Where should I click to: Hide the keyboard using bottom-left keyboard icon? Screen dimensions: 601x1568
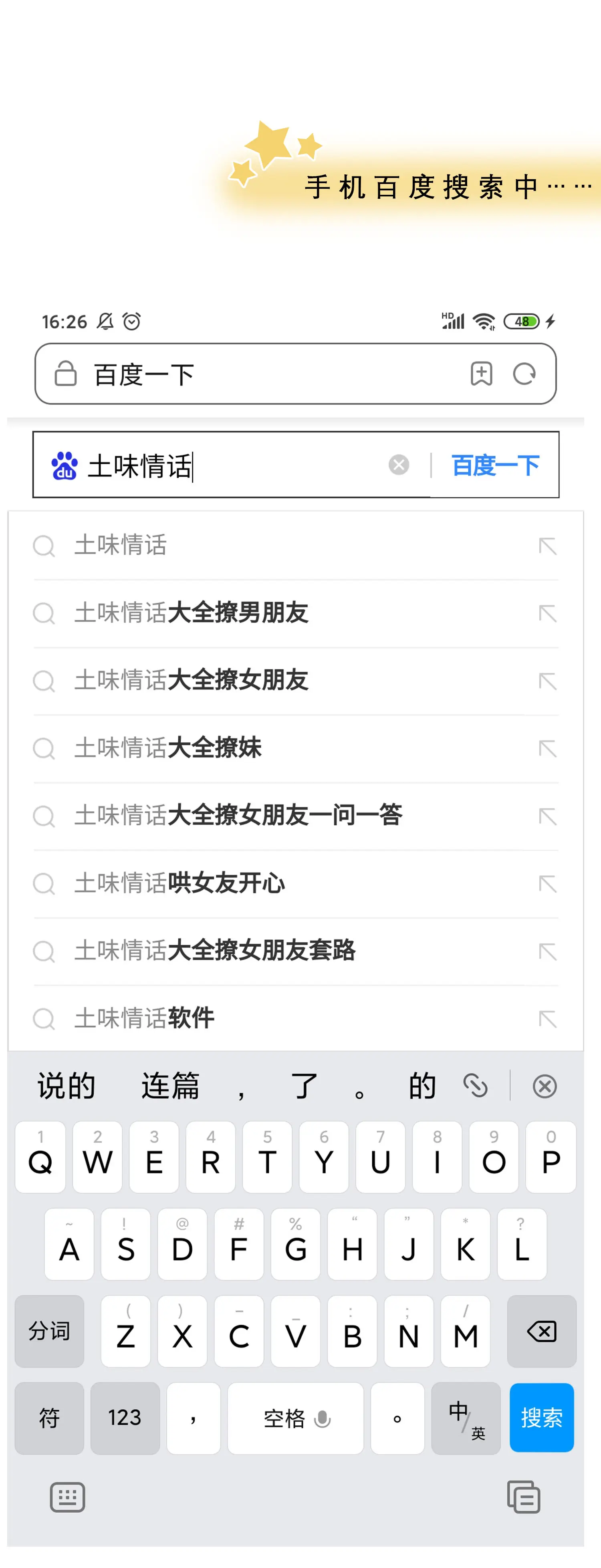[67, 1497]
